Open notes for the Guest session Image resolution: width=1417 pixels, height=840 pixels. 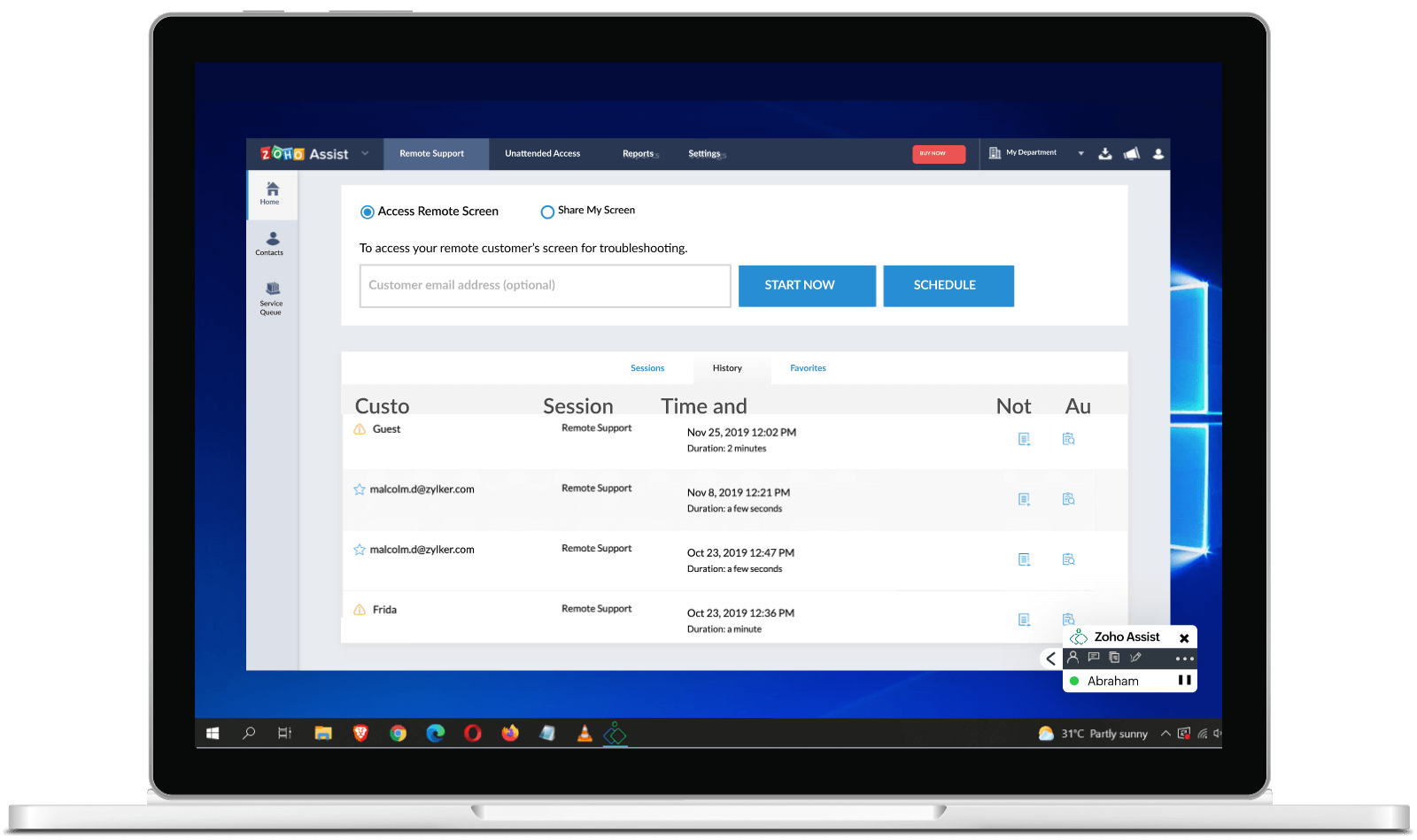click(1025, 439)
